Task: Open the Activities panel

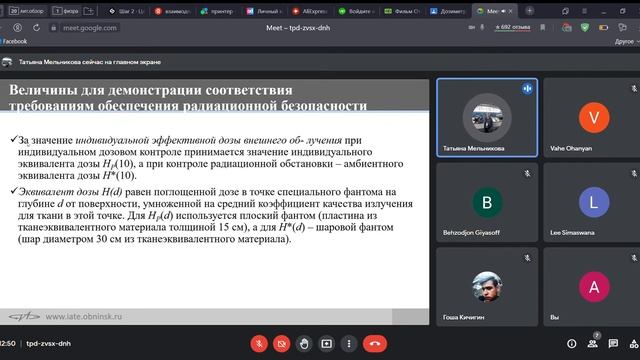Action: (x=634, y=344)
